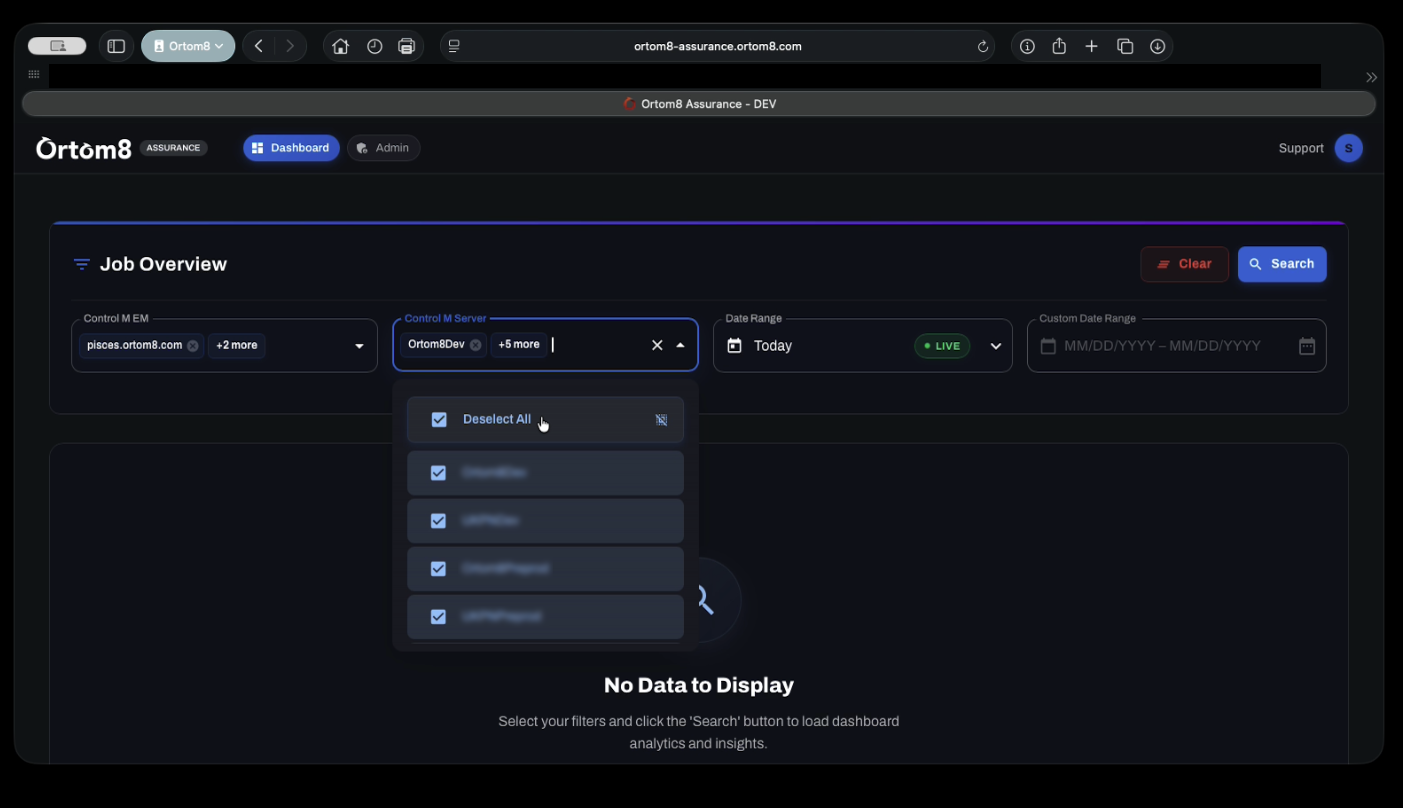Screen dimensions: 1403x808
Task: Uncheck the third server option checkbox
Action: click(438, 569)
